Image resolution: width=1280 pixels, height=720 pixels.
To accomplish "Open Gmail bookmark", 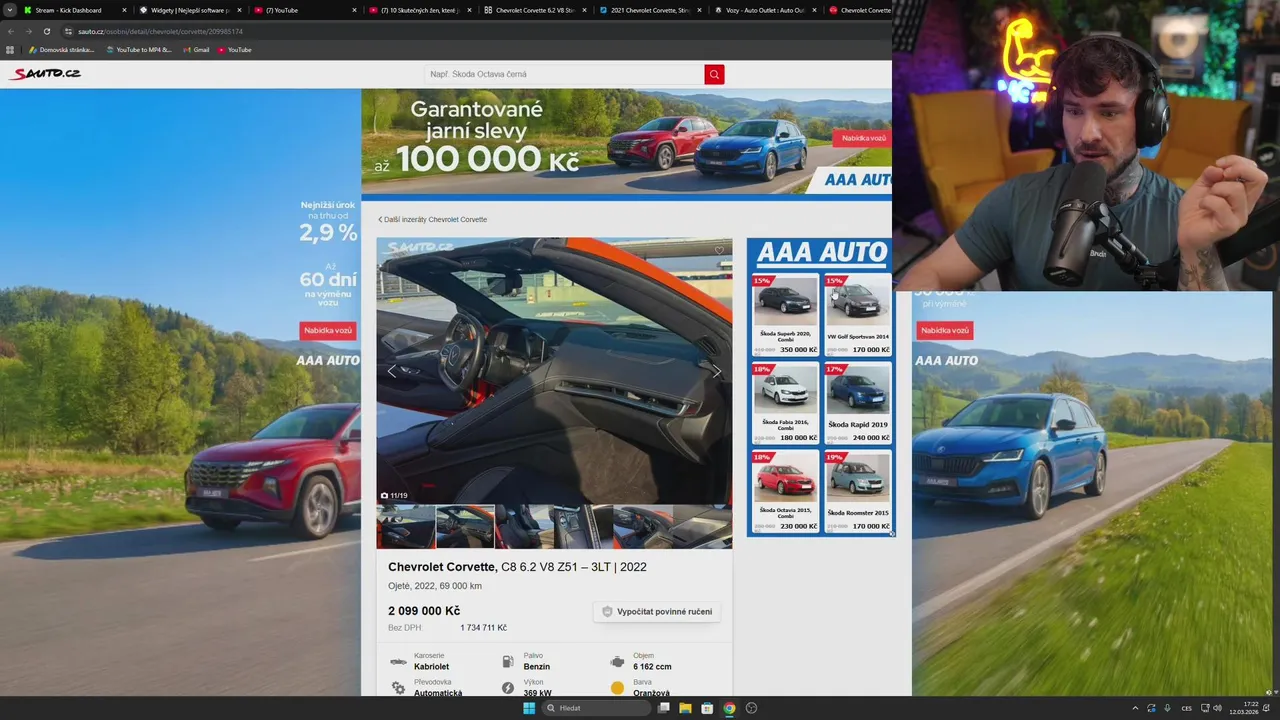I will point(196,49).
